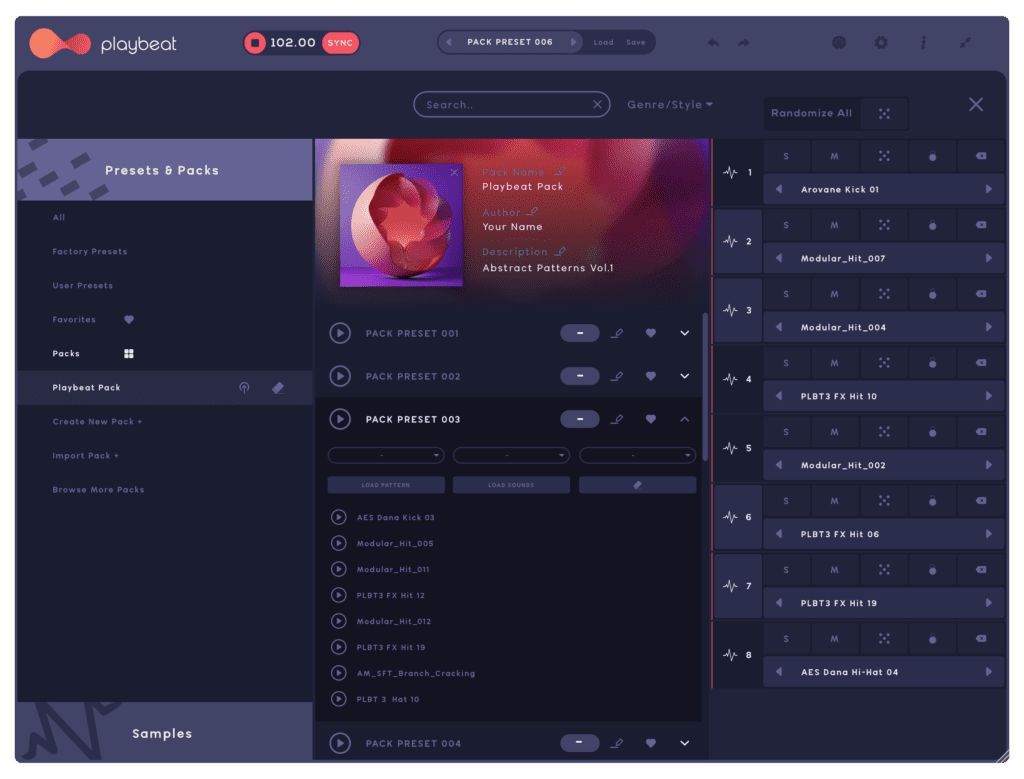Screen dimensions: 1024x779
Task: Click the pack cover artwork thumbnail
Action: tap(401, 225)
